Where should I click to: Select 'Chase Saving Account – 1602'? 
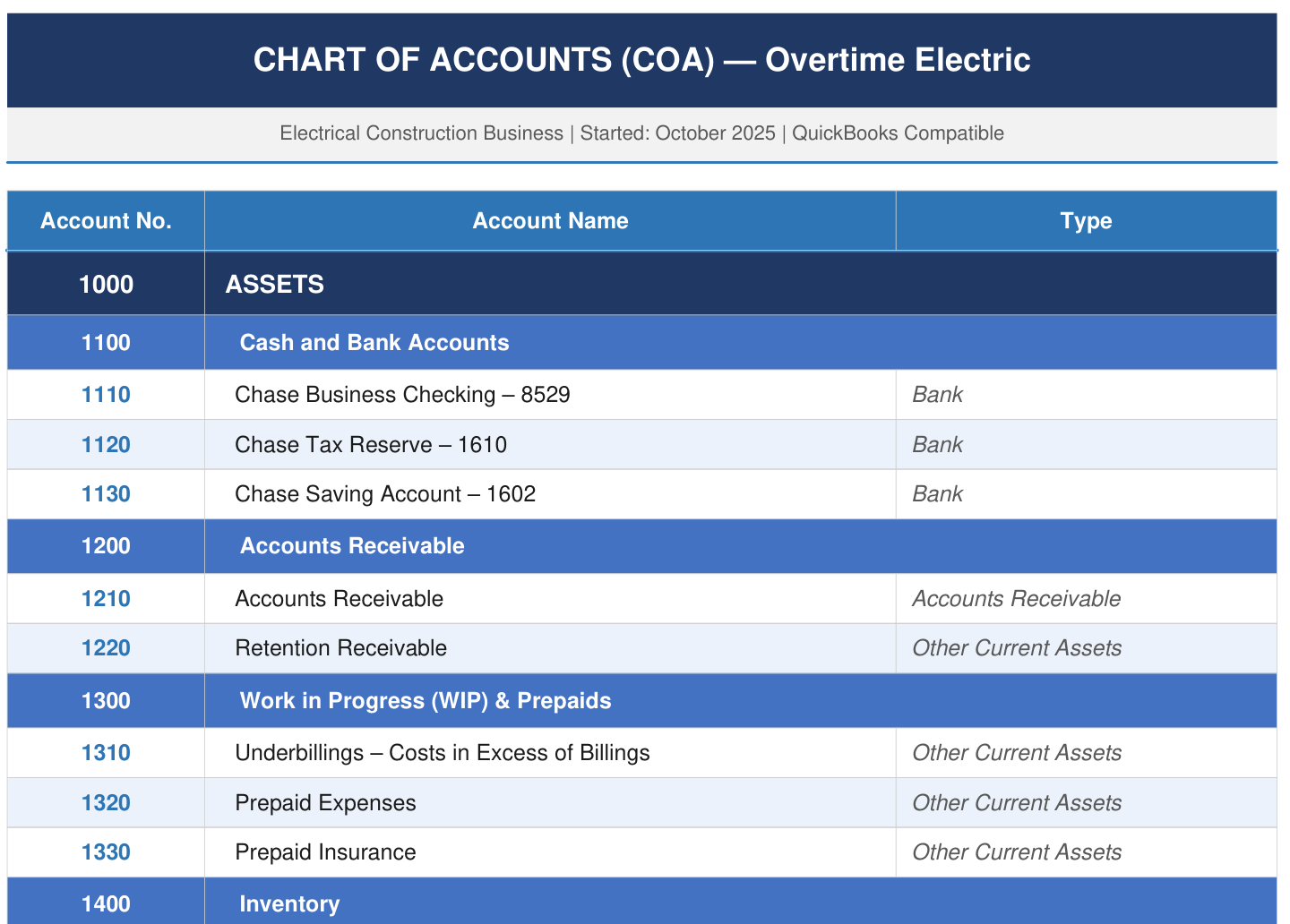(385, 494)
